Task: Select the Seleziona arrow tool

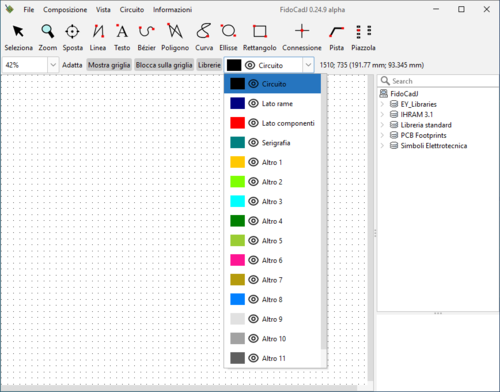Action: 18,37
